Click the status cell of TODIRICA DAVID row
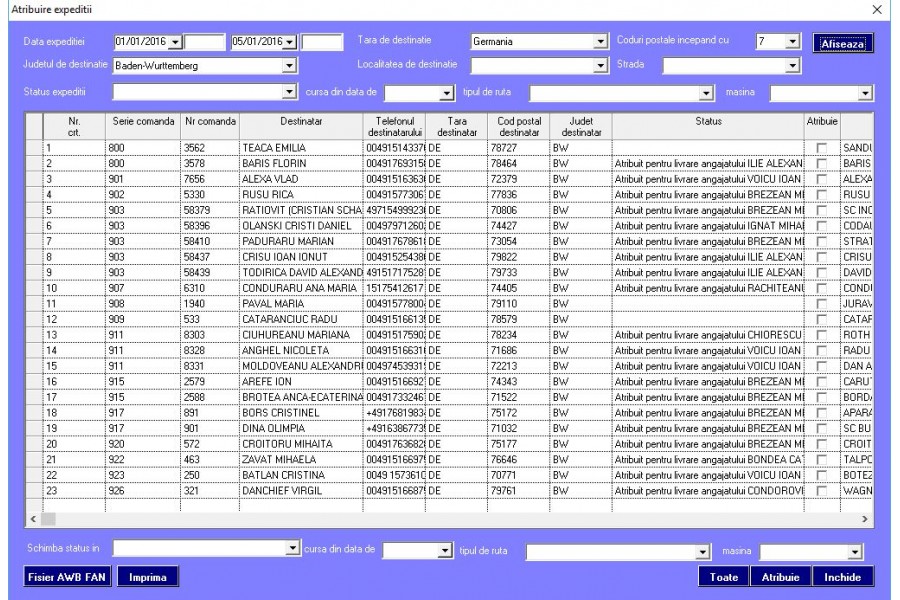 [x=708, y=273]
